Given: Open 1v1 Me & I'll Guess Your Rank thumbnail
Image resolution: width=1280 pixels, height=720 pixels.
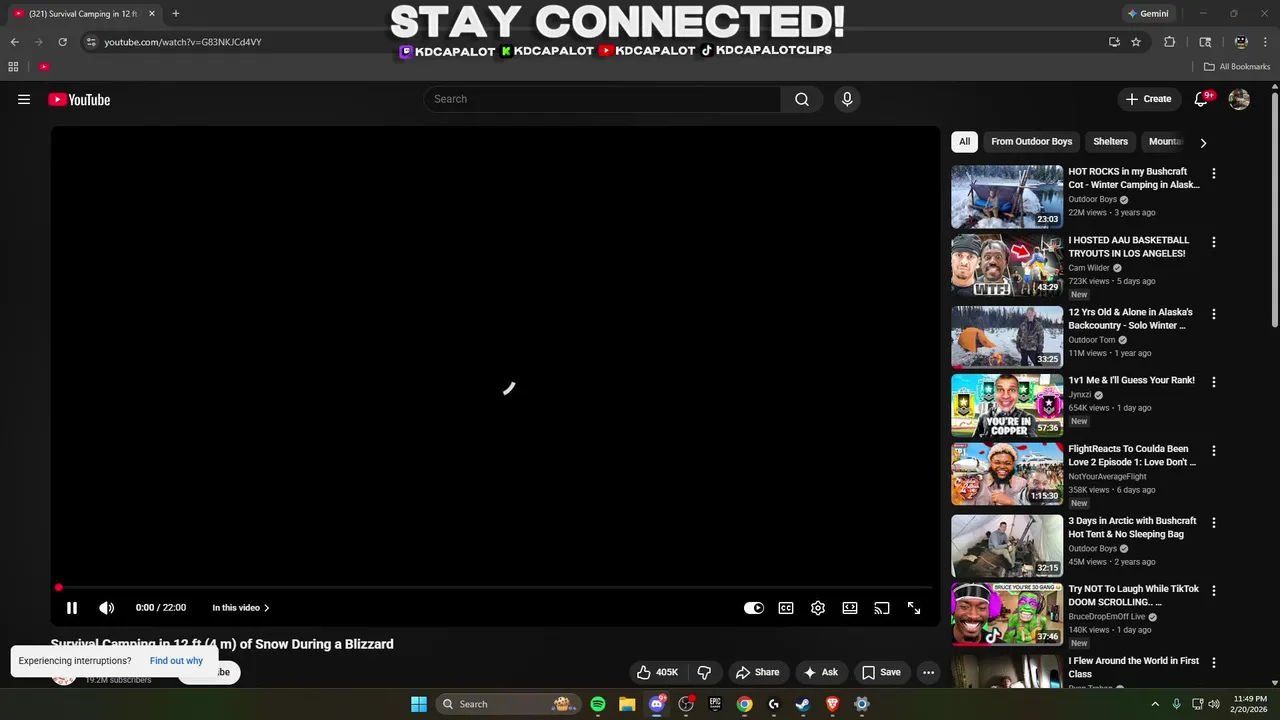Looking at the screenshot, I should pyautogui.click(x=1007, y=406).
